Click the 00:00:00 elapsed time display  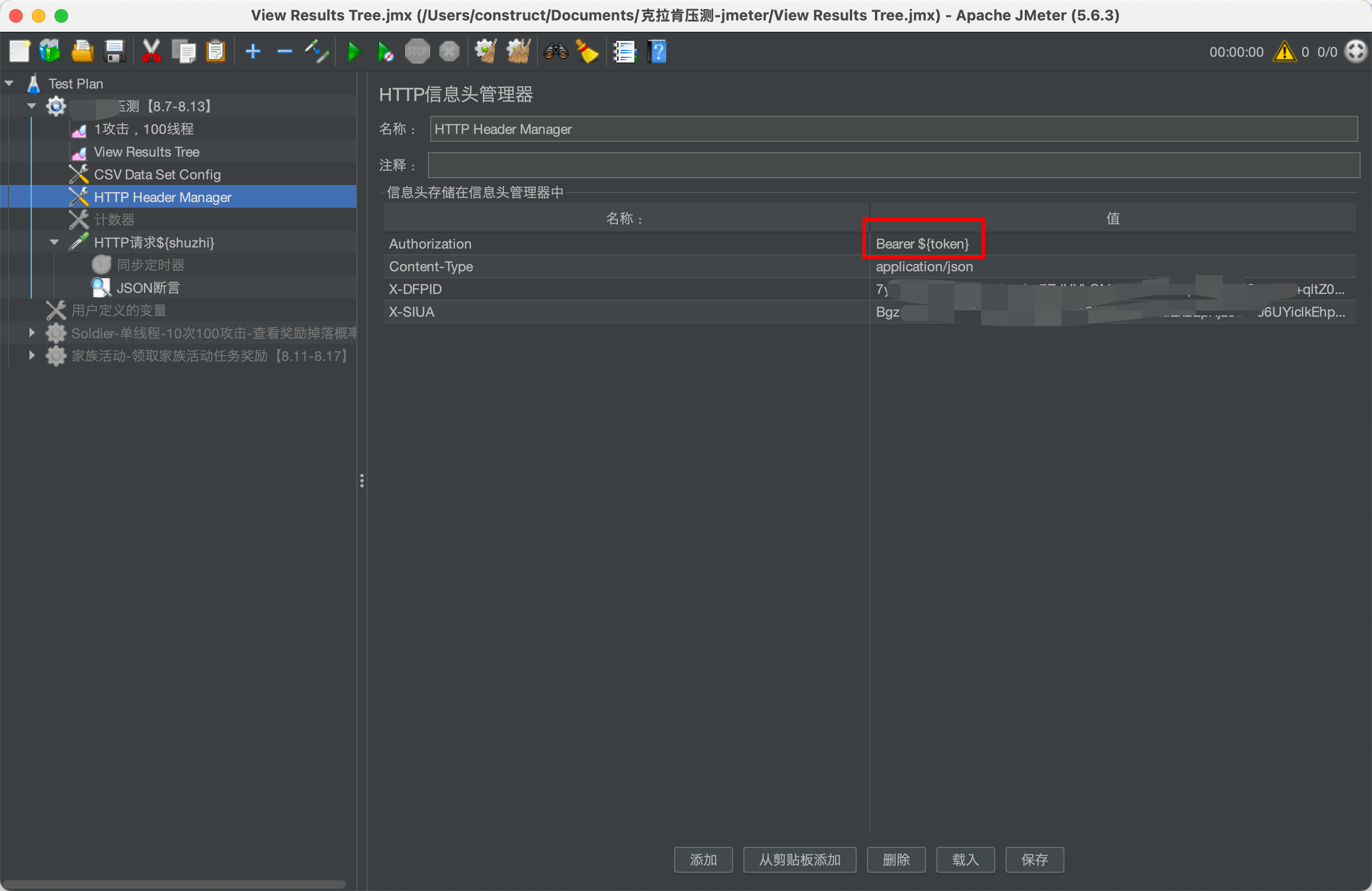pos(1236,52)
